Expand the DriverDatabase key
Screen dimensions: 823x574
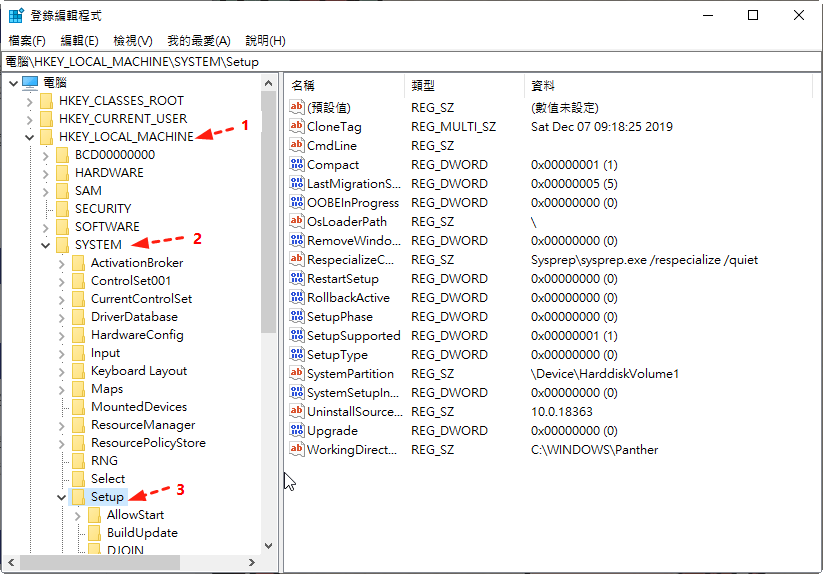click(61, 317)
